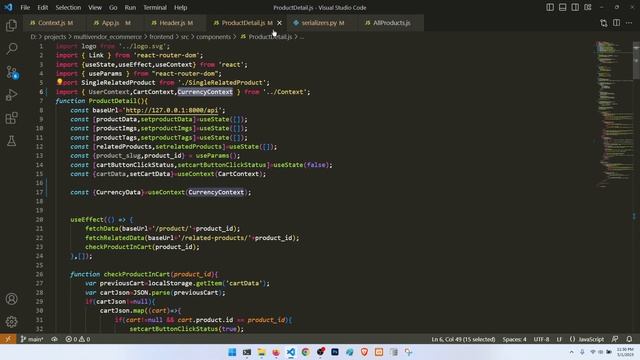Split the editor to the right
Image resolution: width=640 pixels, height=360 pixels.
click(616, 23)
